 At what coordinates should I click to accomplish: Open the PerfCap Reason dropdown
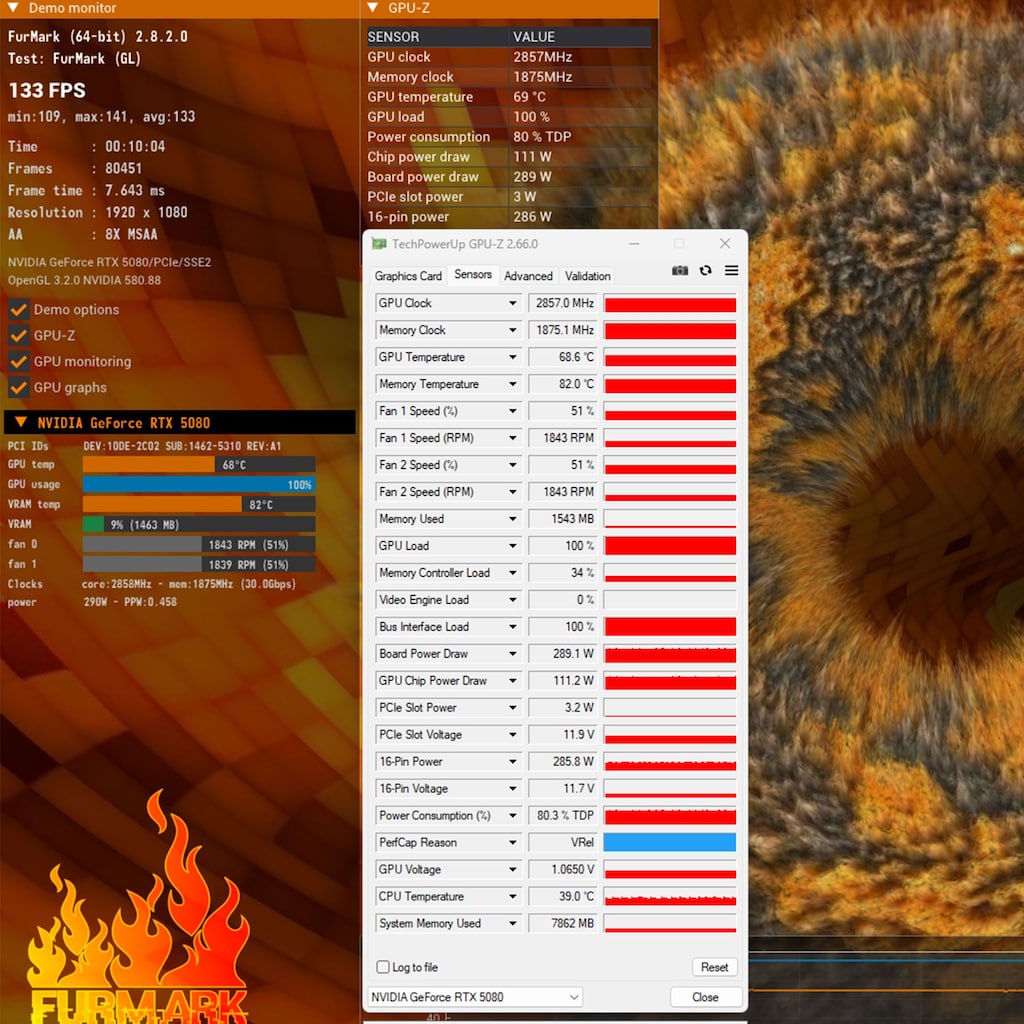(513, 842)
